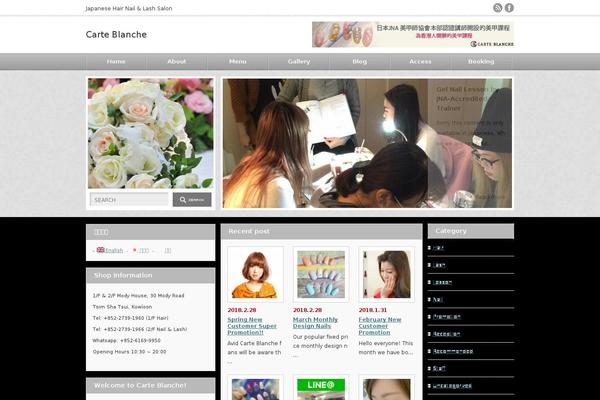This screenshot has width=600, height=400.
Task: Open the Booking menu item
Action: click(481, 61)
